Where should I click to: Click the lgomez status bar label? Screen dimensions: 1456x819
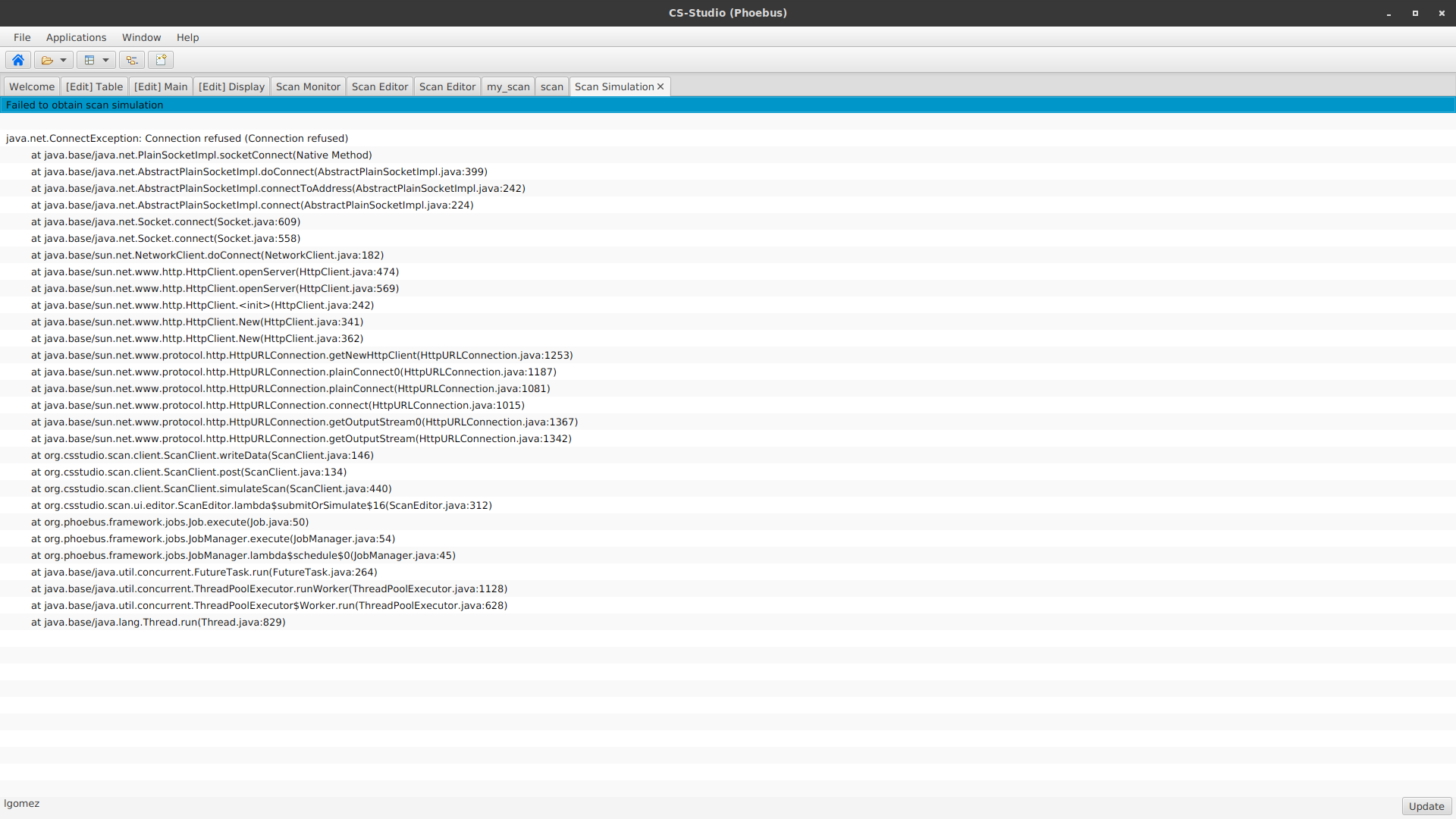22,803
